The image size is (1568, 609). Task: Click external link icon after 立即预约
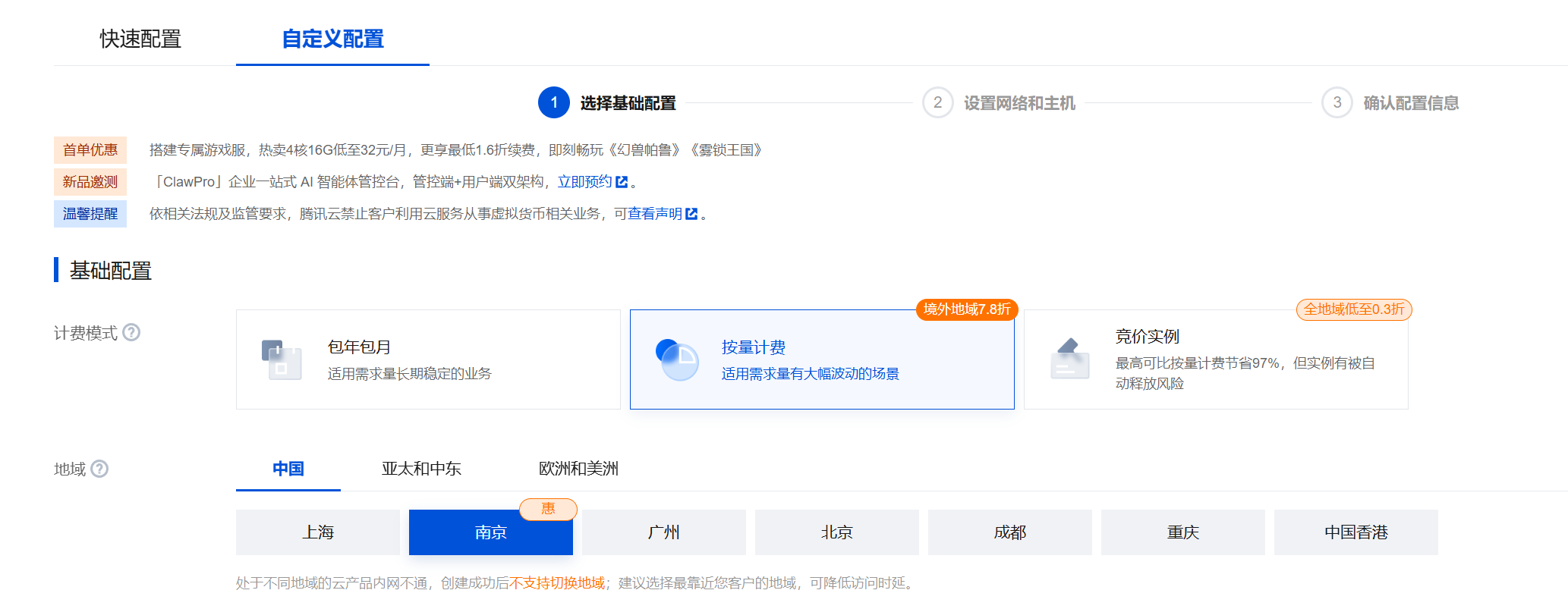pyautogui.click(x=622, y=182)
